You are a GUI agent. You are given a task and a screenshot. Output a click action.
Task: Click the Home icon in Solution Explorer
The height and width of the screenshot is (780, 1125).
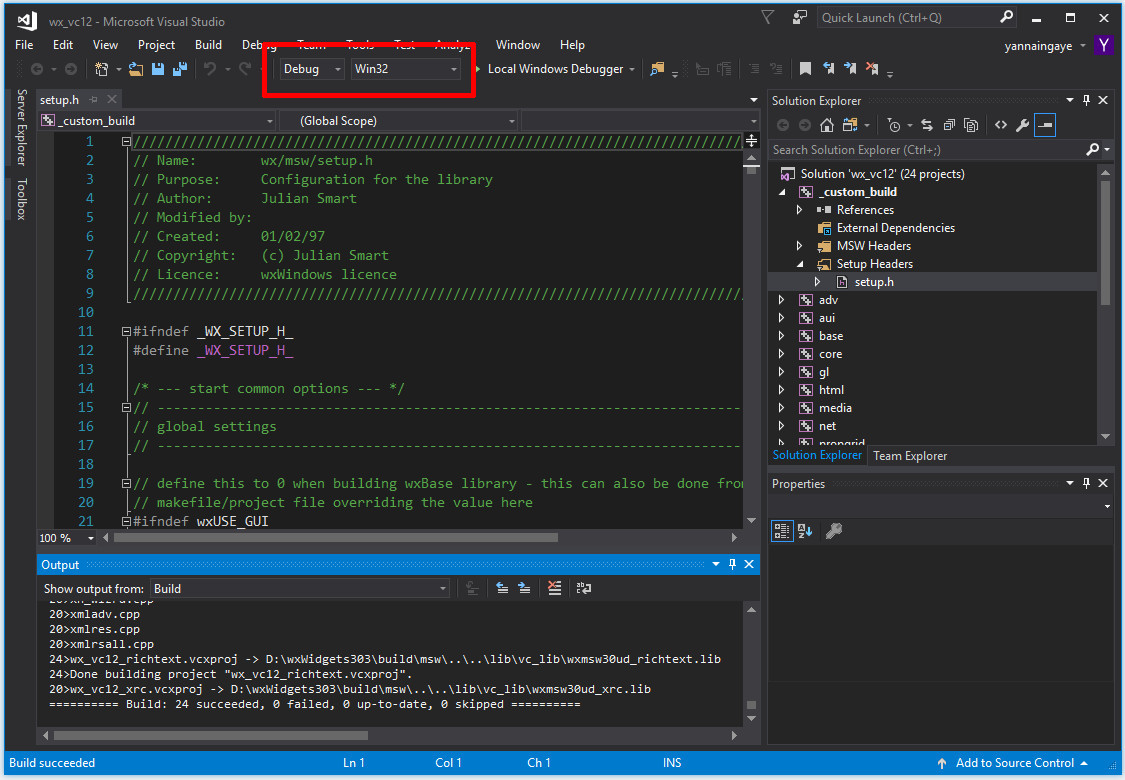click(827, 125)
